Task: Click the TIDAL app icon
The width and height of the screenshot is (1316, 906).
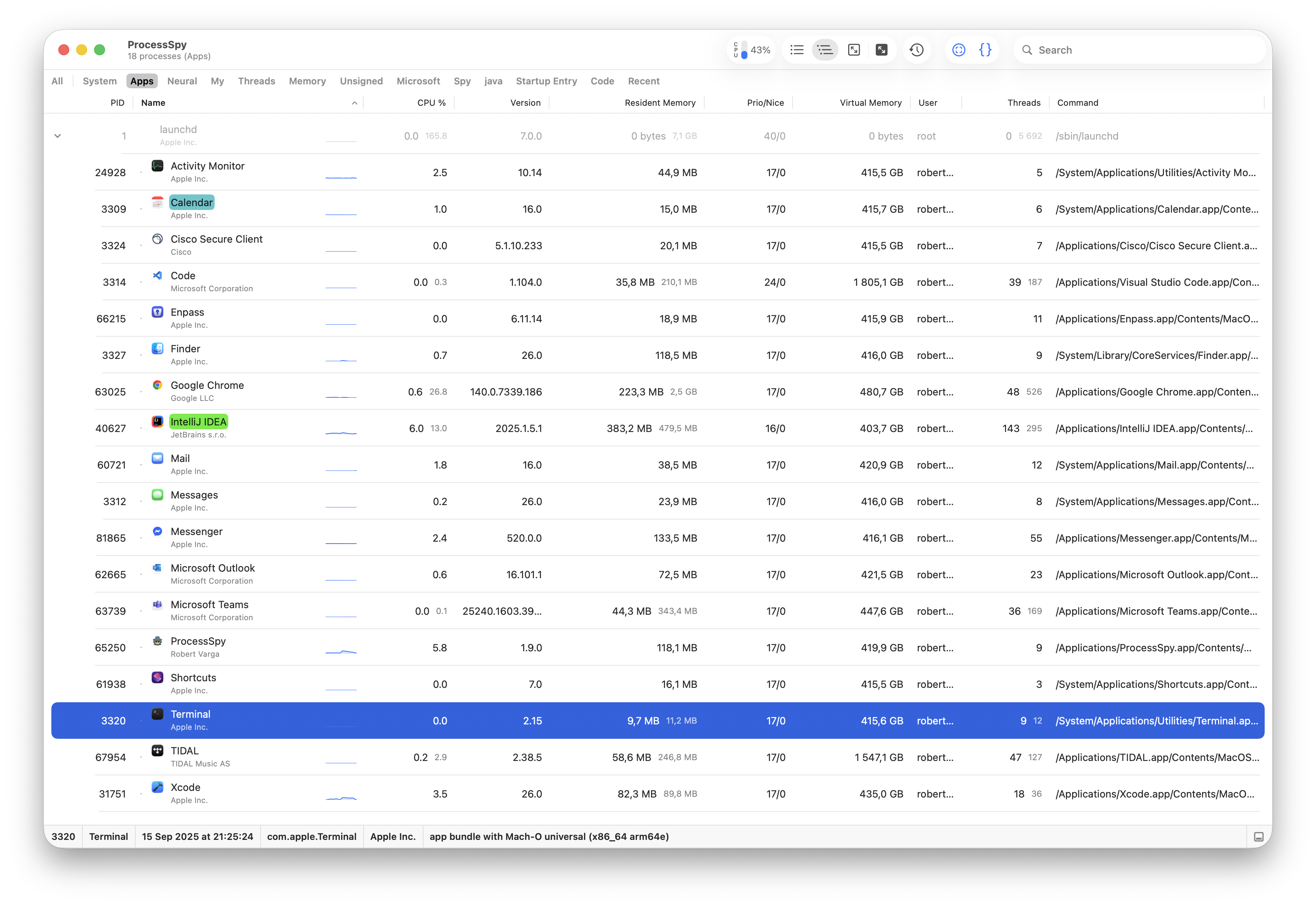Action: (157, 750)
